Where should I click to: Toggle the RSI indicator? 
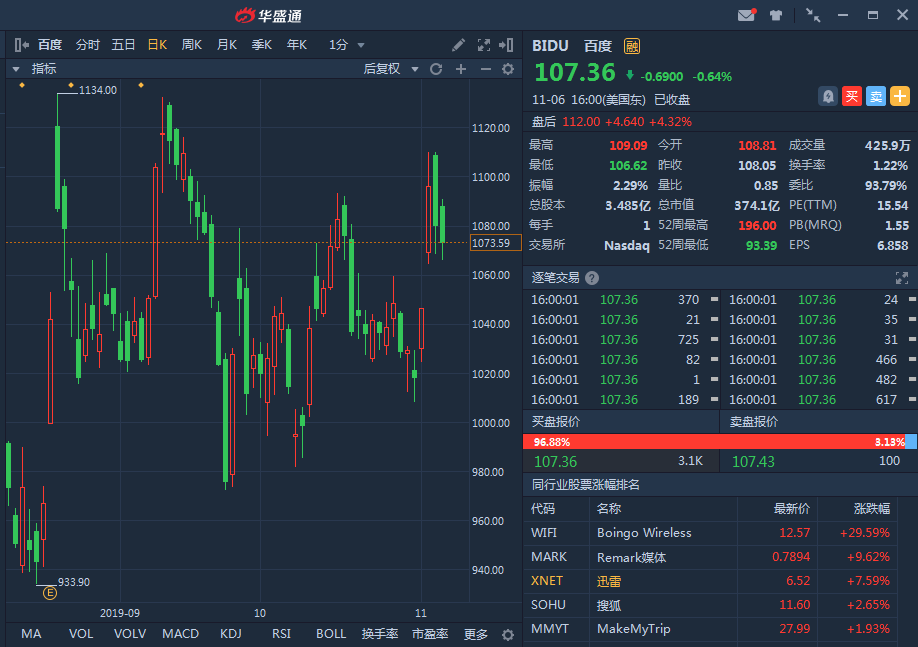coord(281,634)
